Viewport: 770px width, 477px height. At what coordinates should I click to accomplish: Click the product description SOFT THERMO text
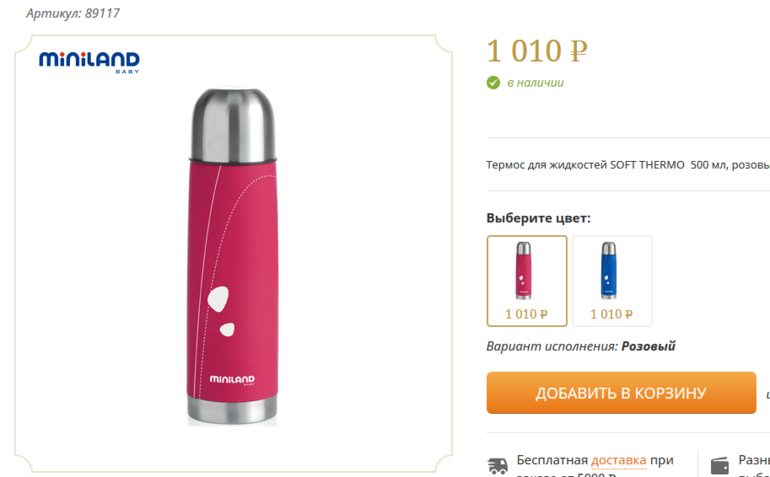tap(628, 165)
